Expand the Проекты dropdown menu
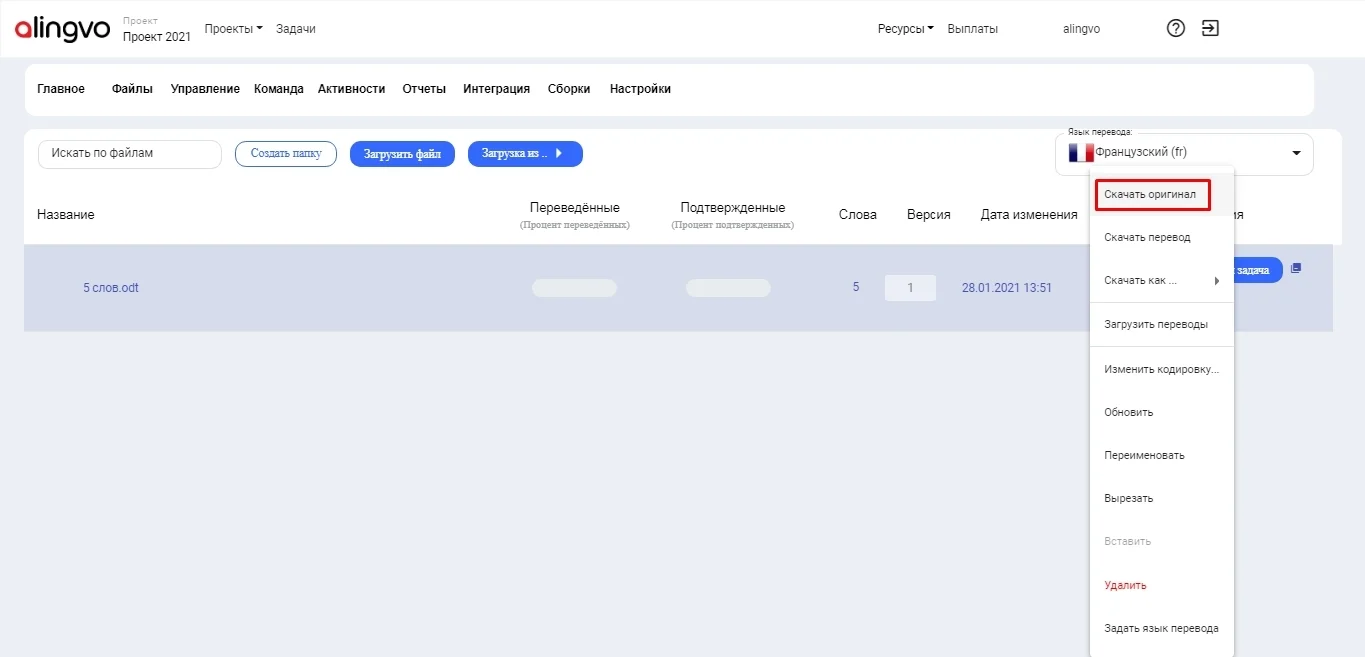 (233, 29)
